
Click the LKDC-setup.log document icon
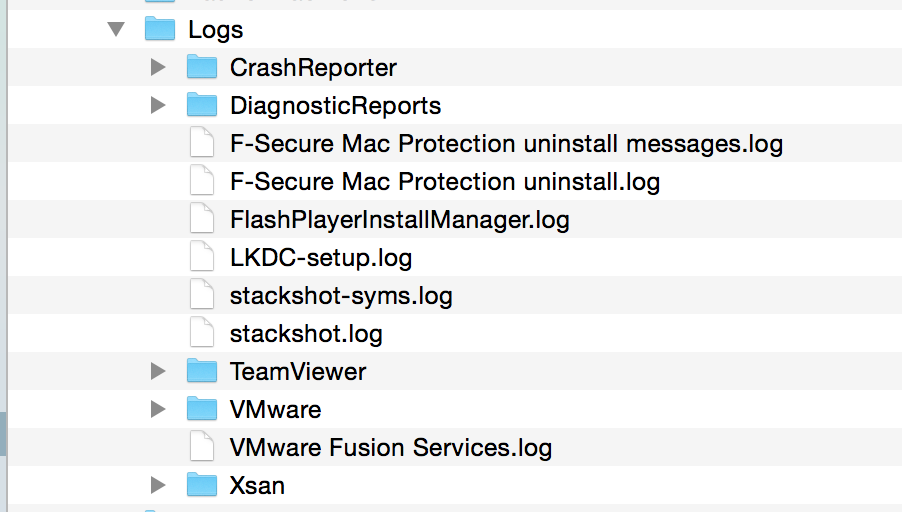(202, 257)
